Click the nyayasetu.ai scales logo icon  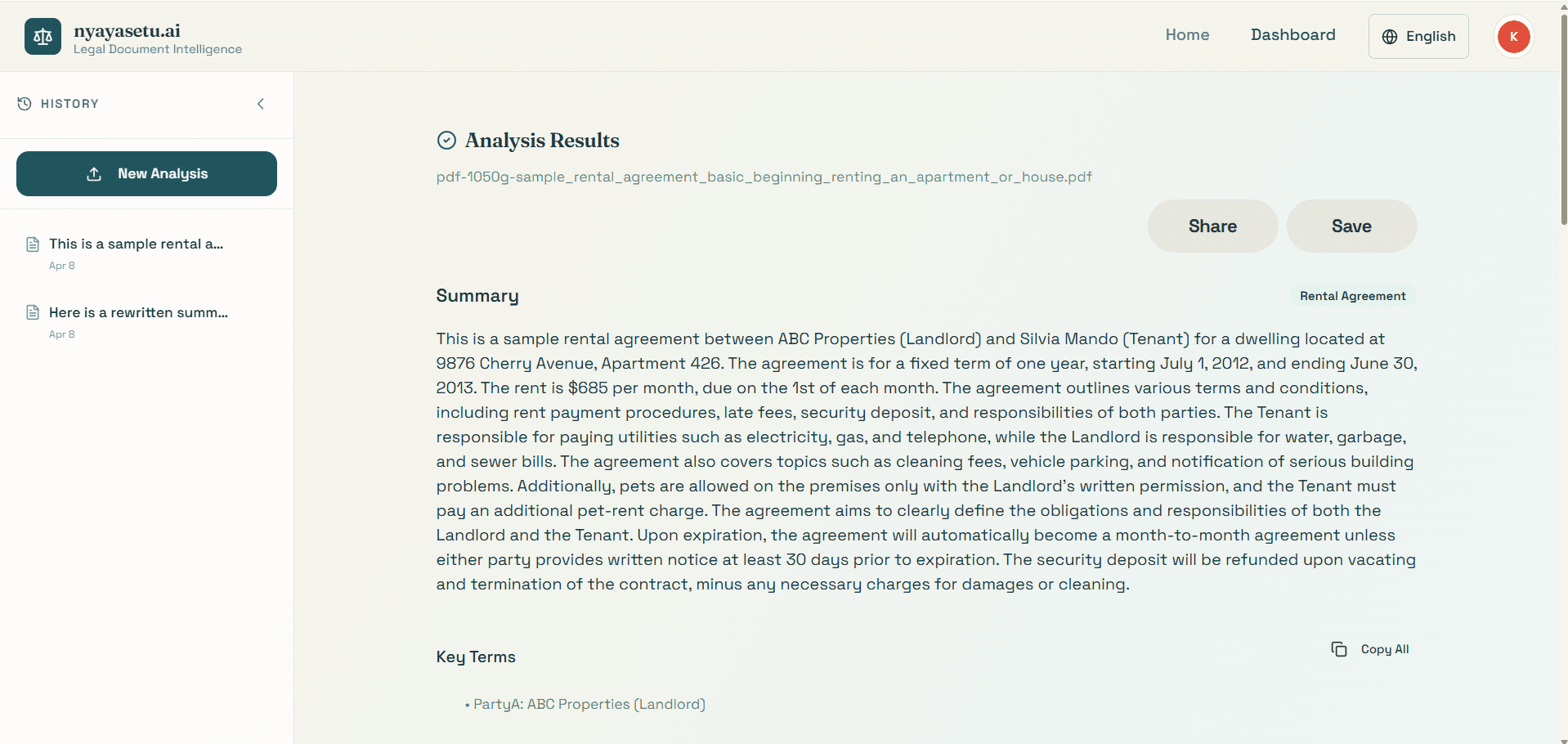click(x=43, y=37)
